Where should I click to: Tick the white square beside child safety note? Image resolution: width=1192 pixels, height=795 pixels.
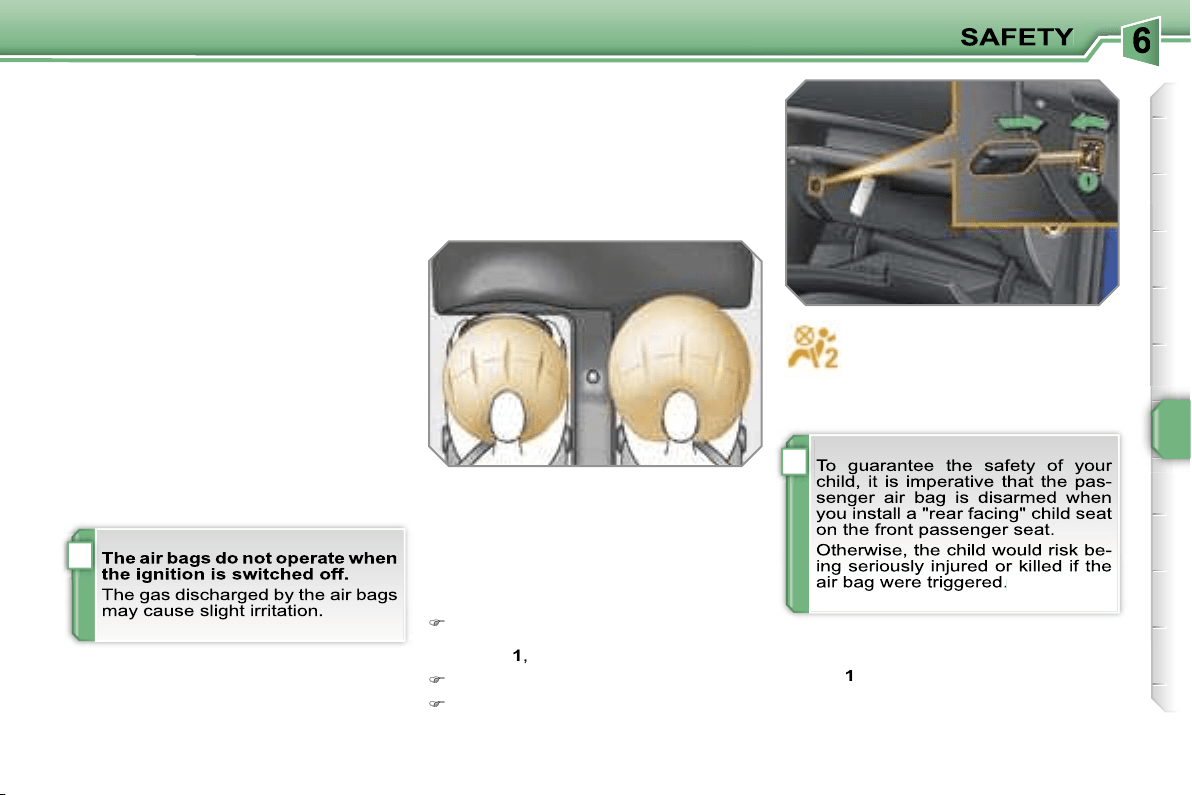point(794,462)
